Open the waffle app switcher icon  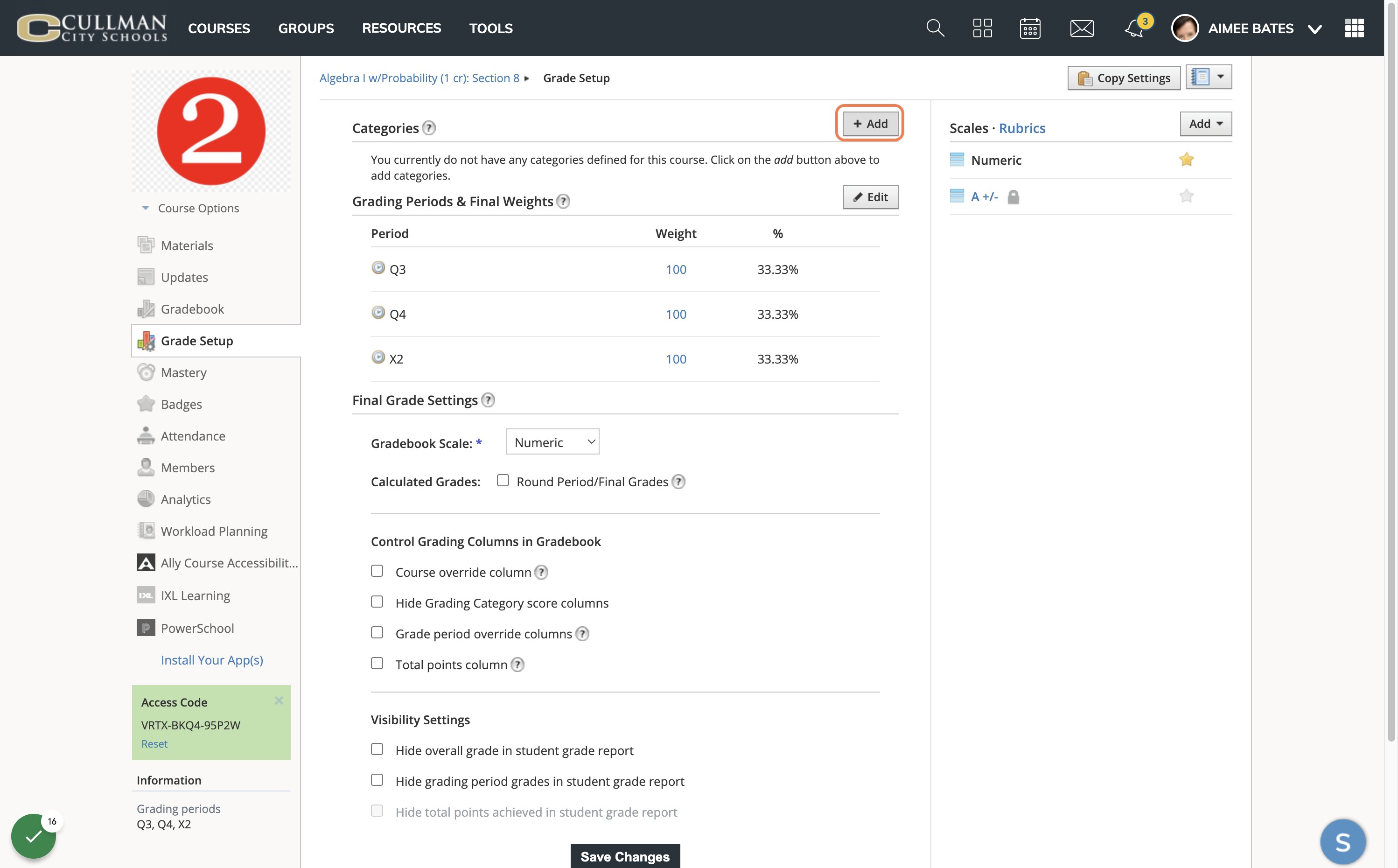(x=1354, y=28)
